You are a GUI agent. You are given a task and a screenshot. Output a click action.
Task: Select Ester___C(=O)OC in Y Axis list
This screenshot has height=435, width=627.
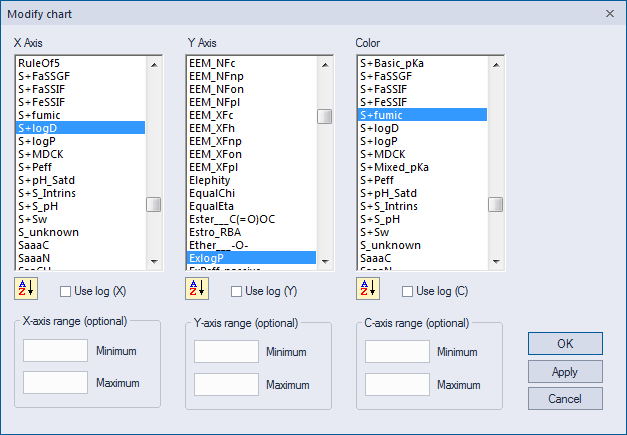point(252,219)
